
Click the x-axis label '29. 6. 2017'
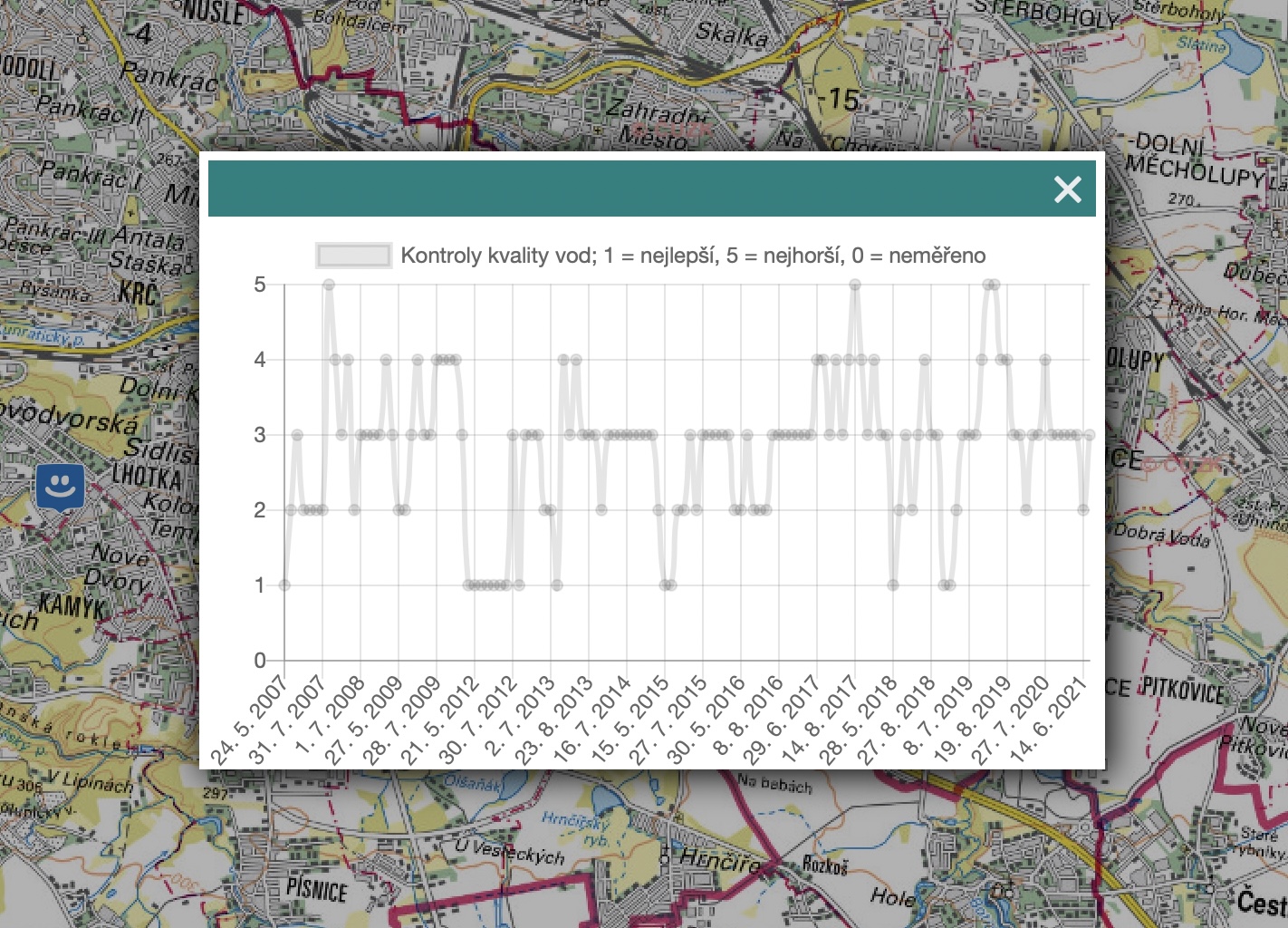tap(781, 720)
